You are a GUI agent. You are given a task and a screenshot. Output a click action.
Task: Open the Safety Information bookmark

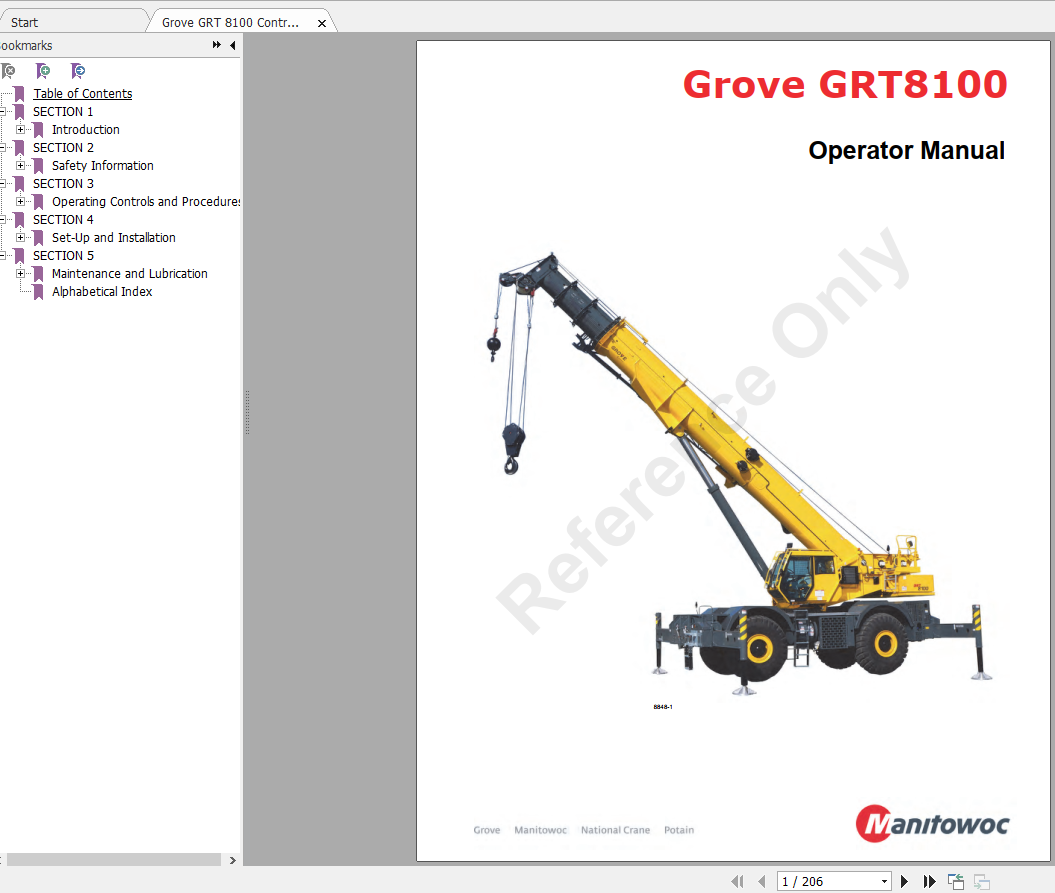coord(102,166)
